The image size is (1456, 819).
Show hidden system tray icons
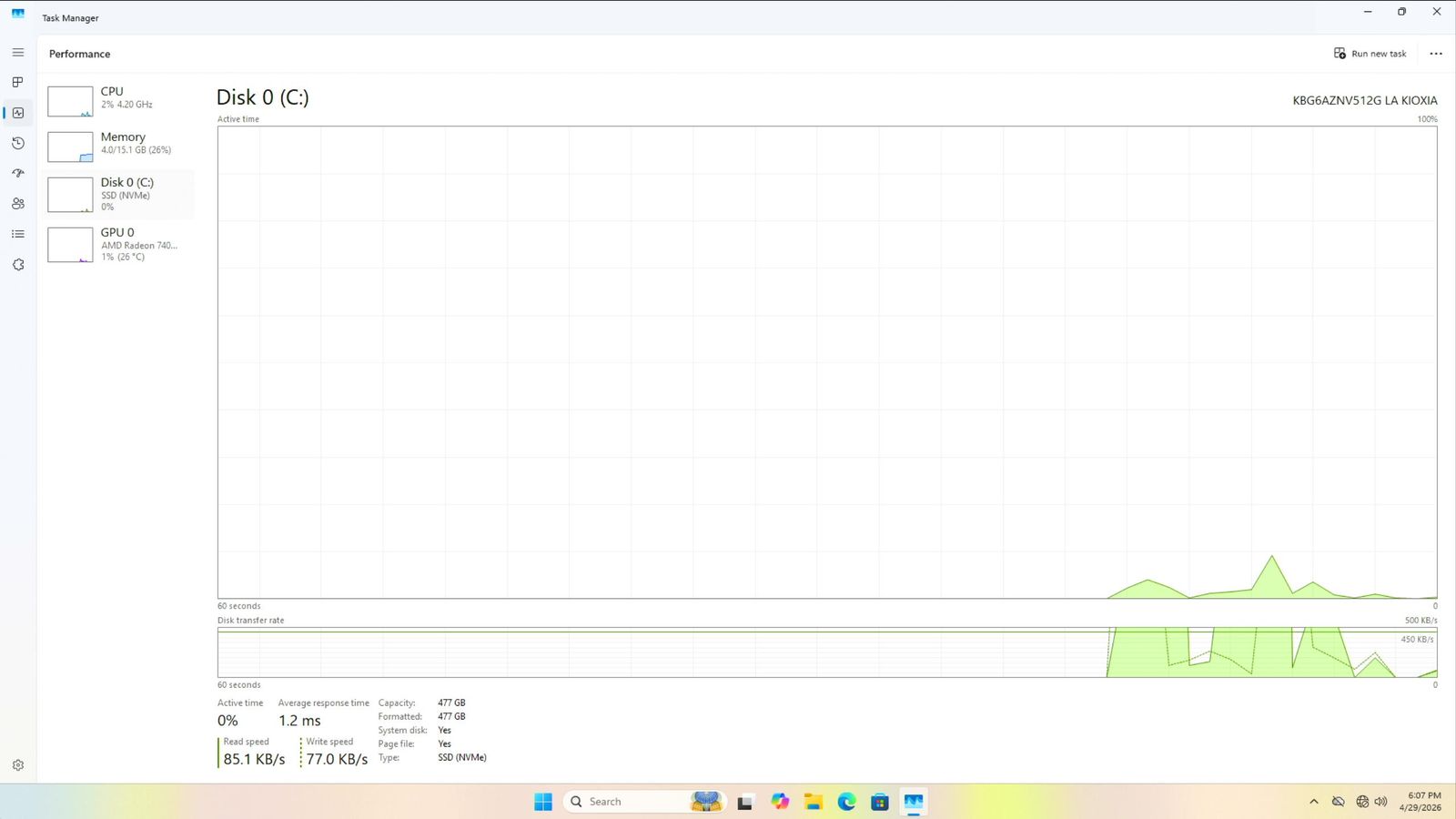click(1313, 802)
